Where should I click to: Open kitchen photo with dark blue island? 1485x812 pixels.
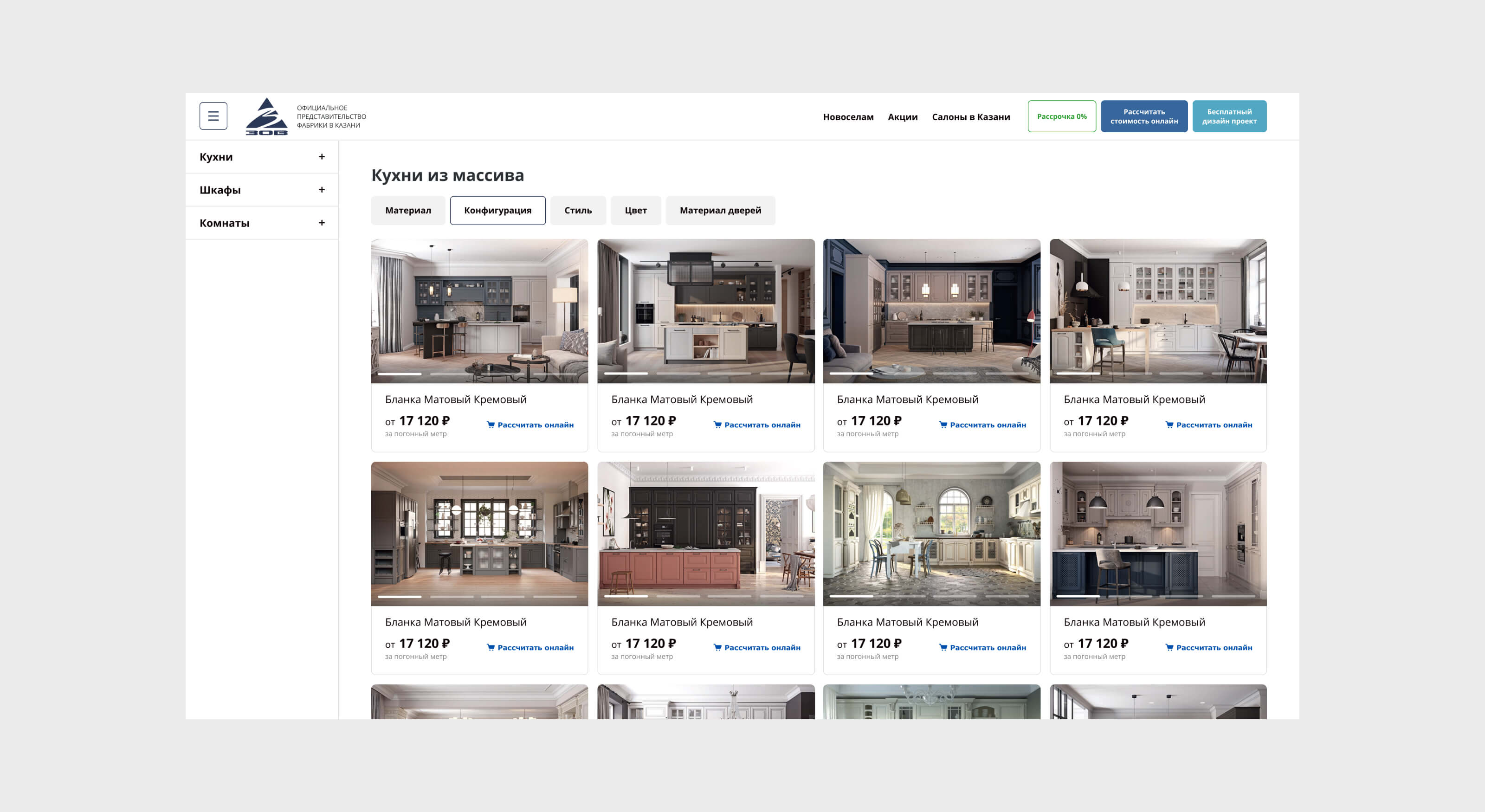pyautogui.click(x=1158, y=534)
